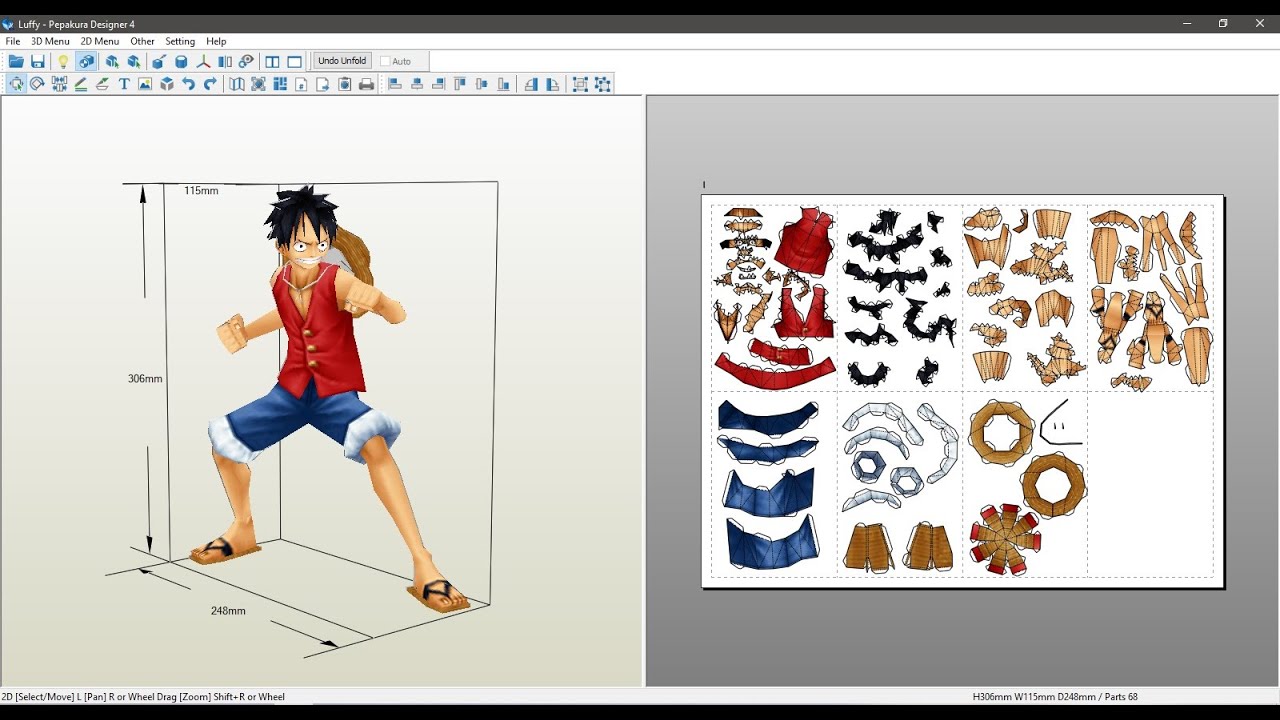Click the 306mm height dimension label
Image resolution: width=1280 pixels, height=720 pixels.
pos(145,379)
